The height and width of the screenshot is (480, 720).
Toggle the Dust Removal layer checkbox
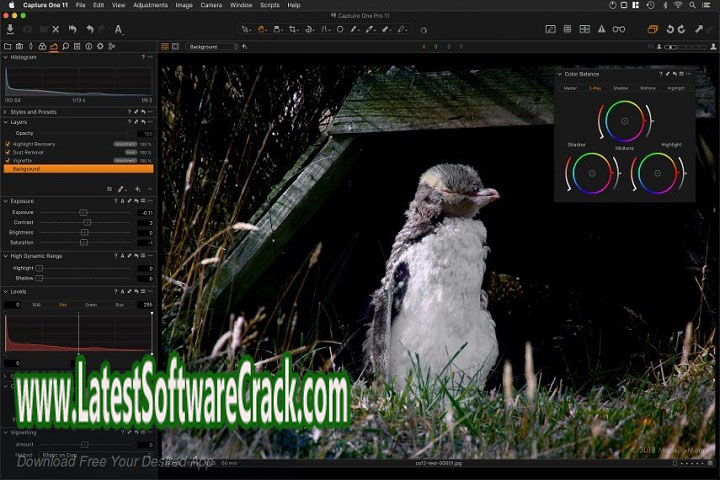tap(8, 152)
